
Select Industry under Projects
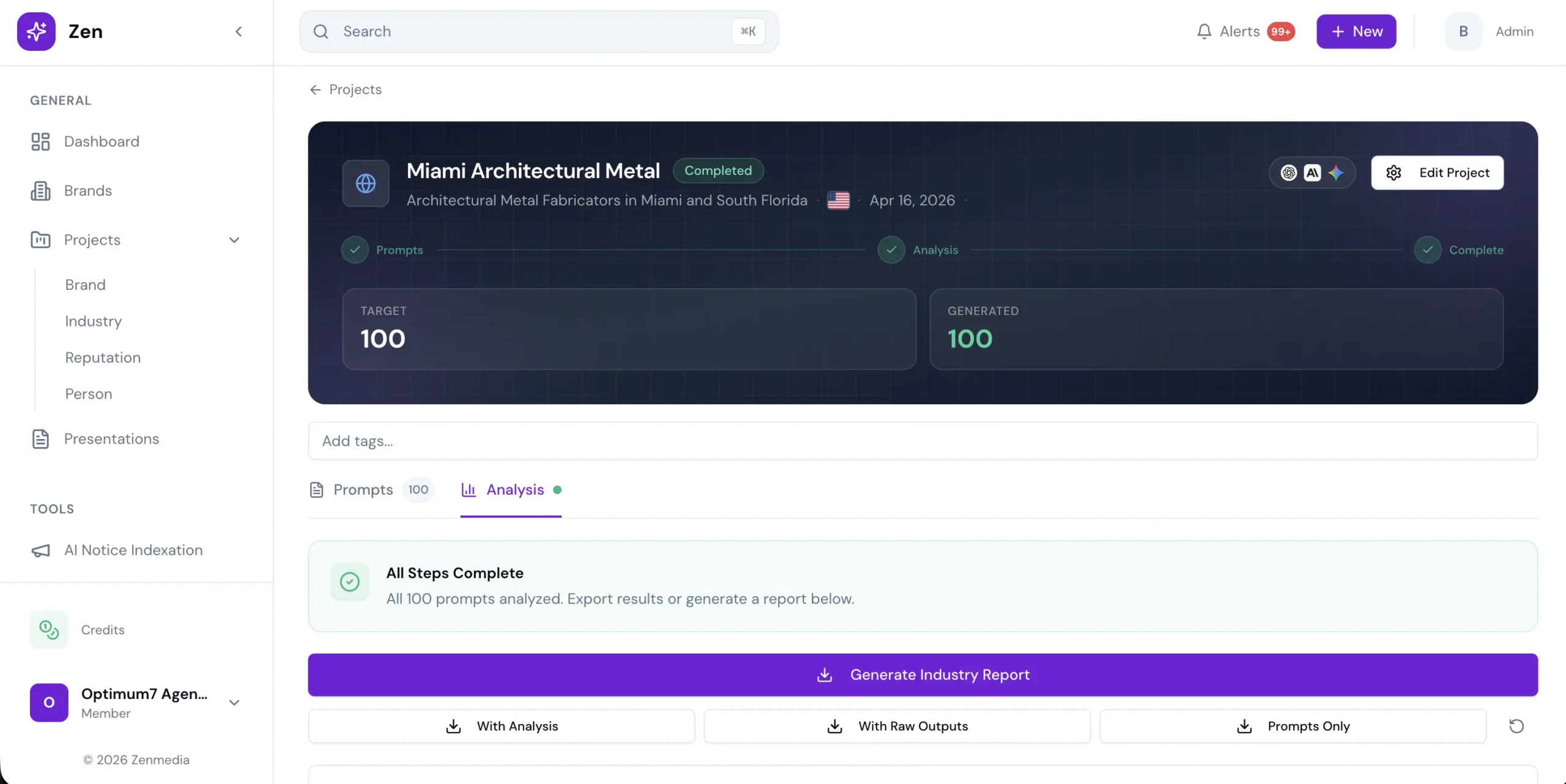[x=93, y=321]
